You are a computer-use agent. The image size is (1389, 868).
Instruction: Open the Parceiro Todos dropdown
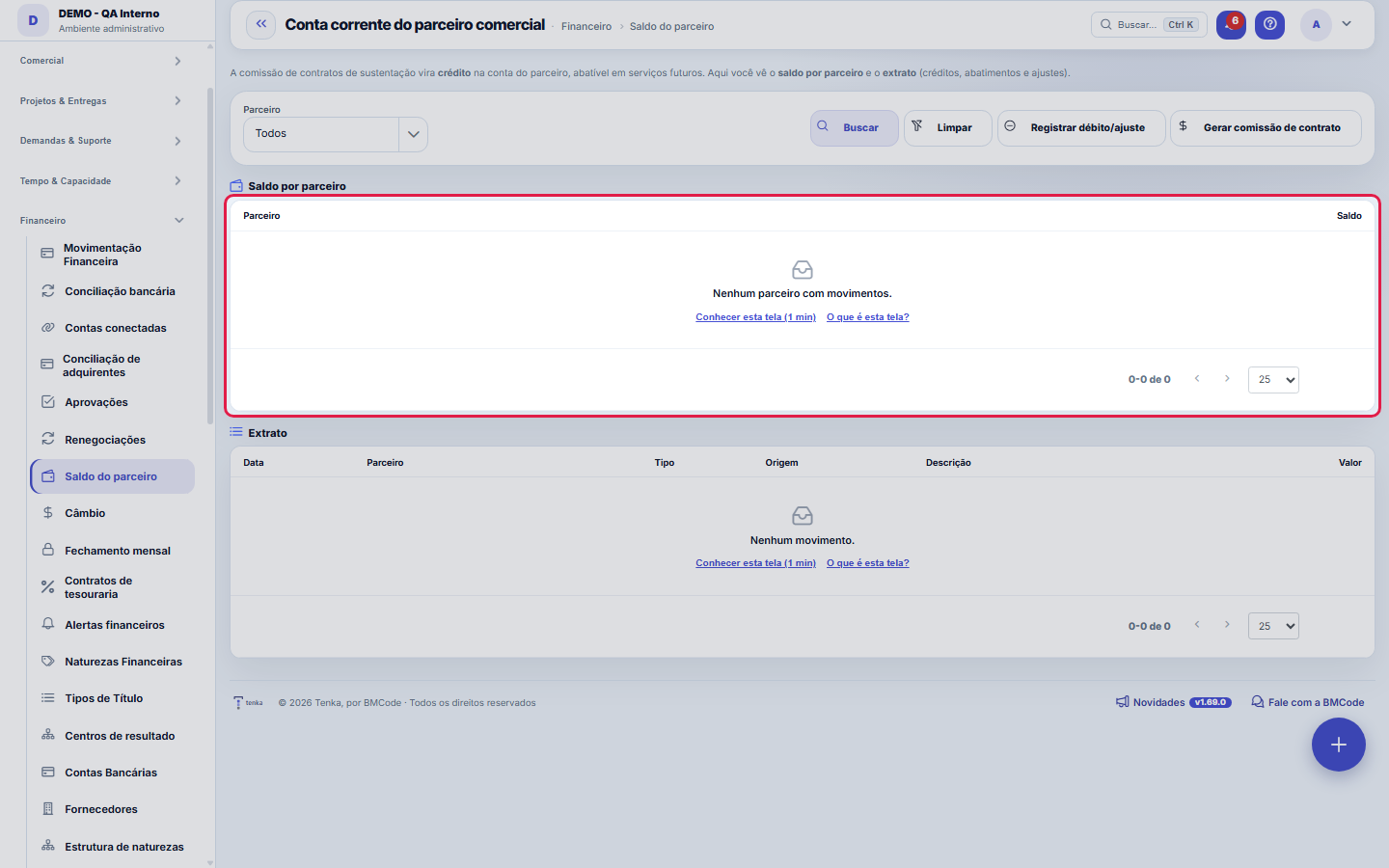335,134
